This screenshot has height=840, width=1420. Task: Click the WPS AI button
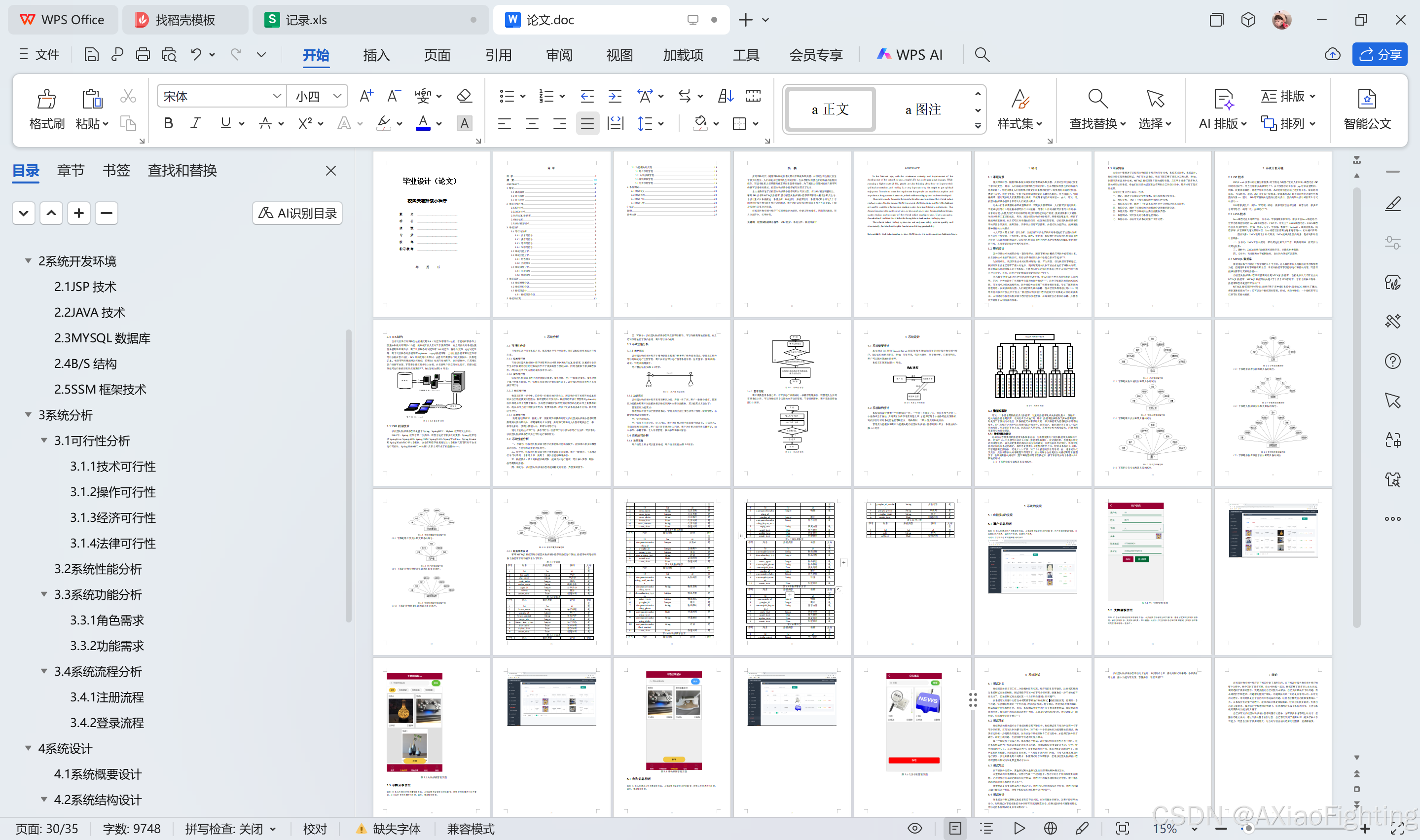[909, 54]
